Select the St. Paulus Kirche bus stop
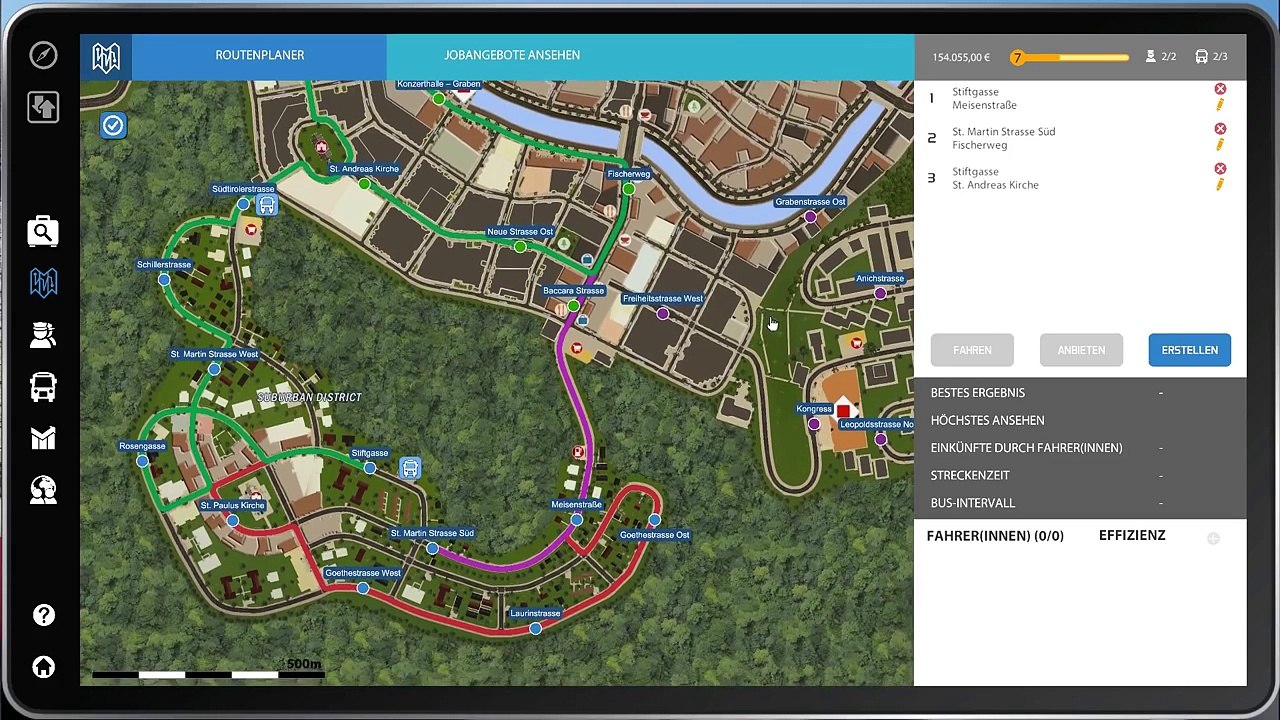 tap(232, 521)
